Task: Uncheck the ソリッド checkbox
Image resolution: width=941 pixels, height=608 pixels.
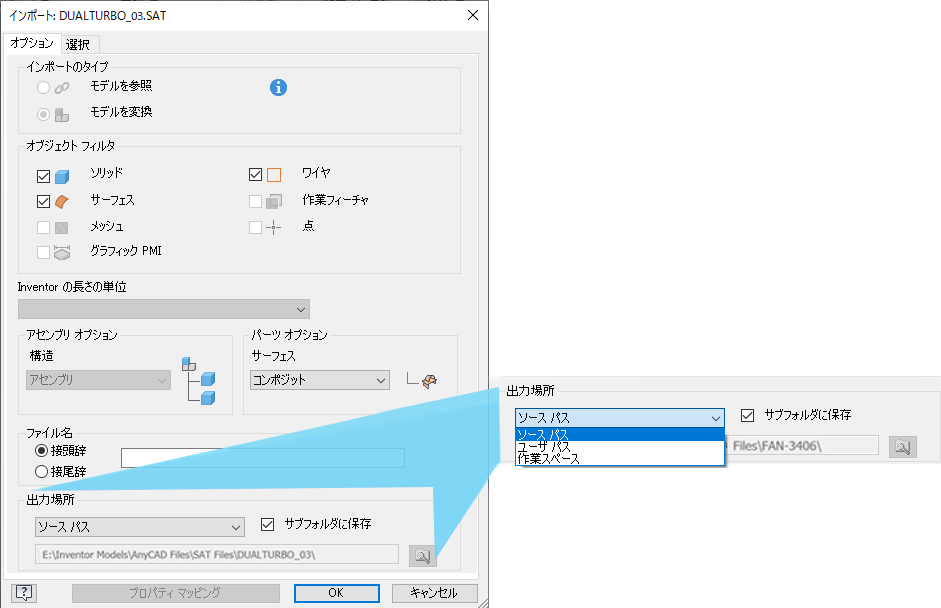Action: coord(43,176)
